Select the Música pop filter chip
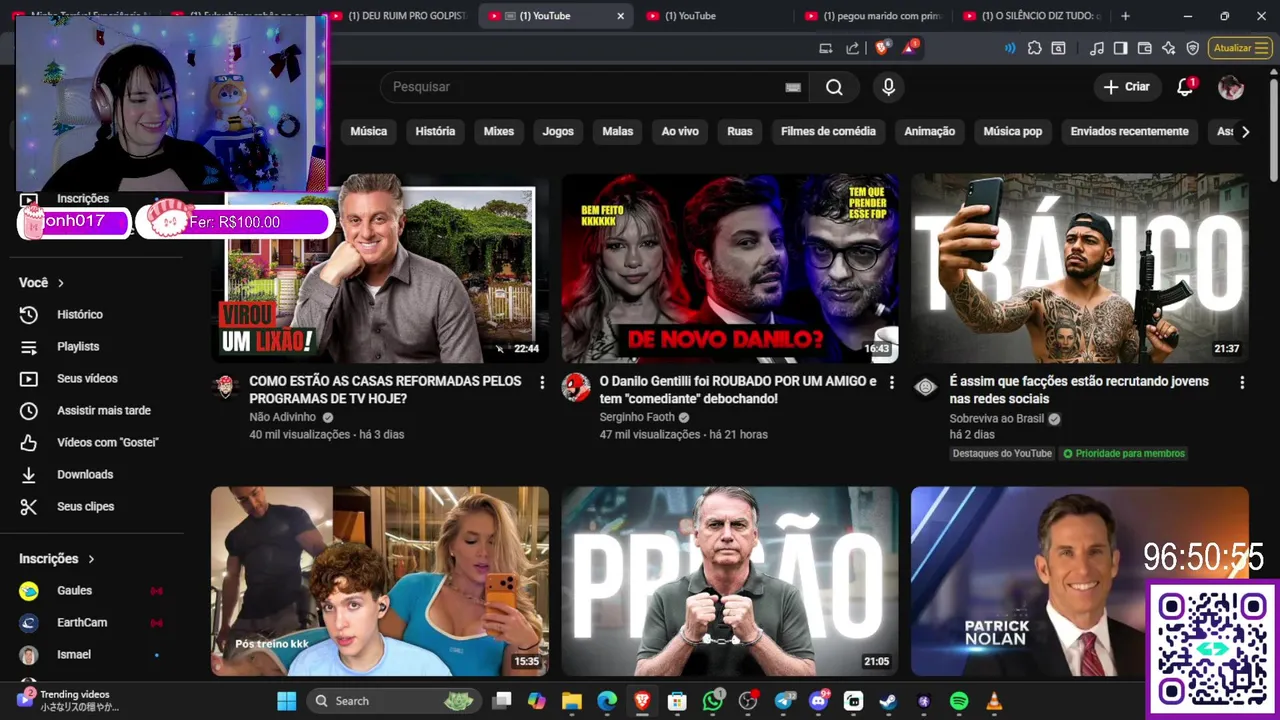Viewport: 1280px width, 720px height. pyautogui.click(x=1012, y=131)
